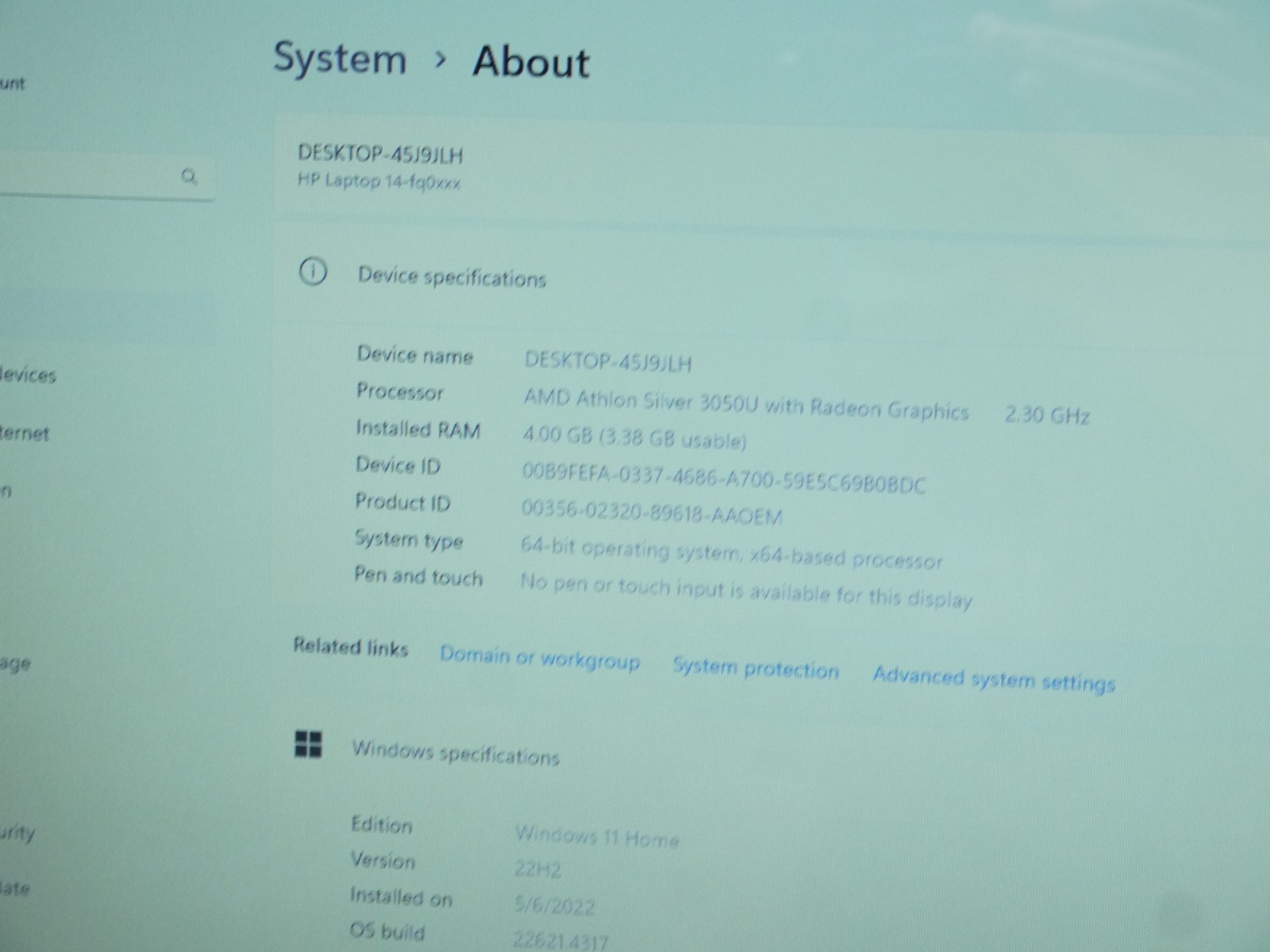1270x952 pixels.
Task: Open the Domain or workgroup link
Action: coord(540,658)
